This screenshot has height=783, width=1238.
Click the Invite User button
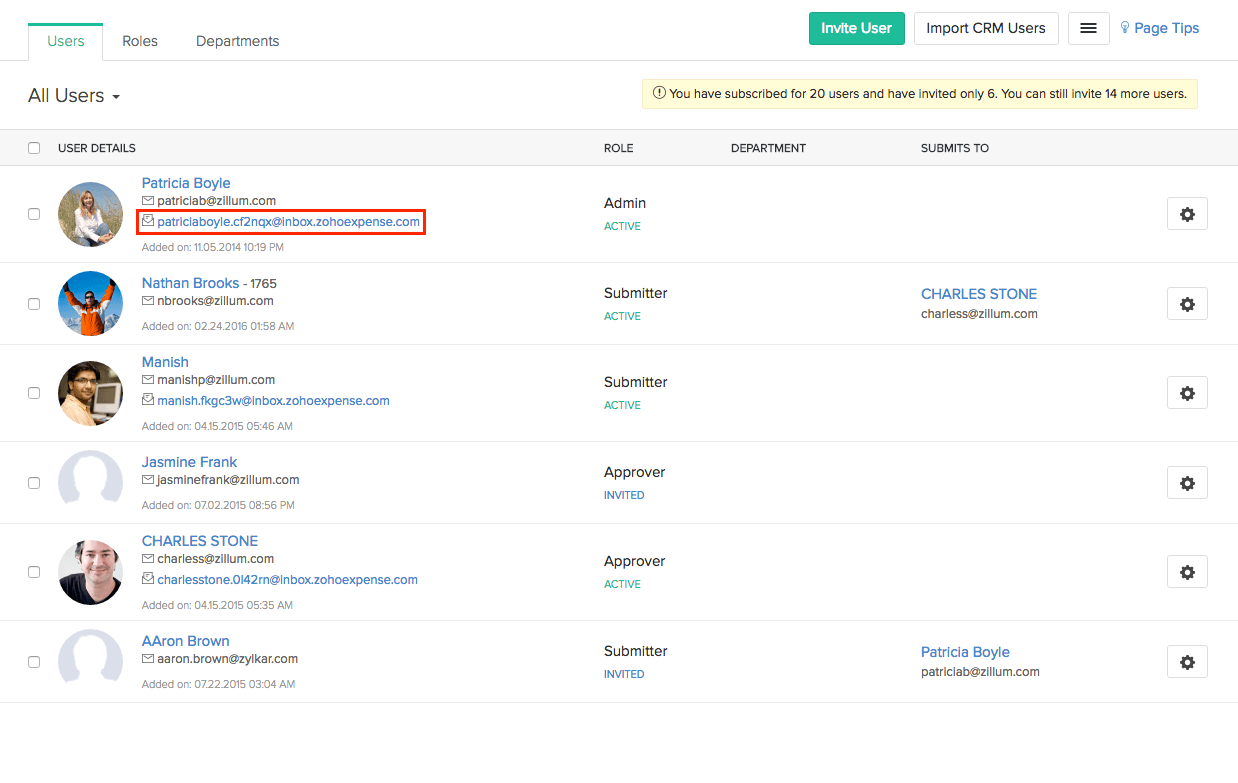(856, 28)
